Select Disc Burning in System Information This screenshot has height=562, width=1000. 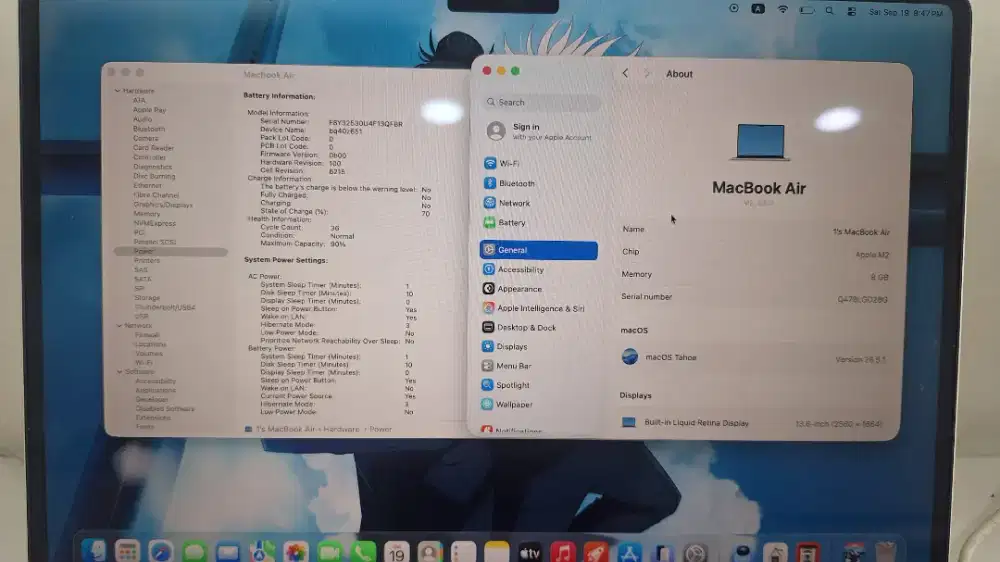click(x=154, y=176)
